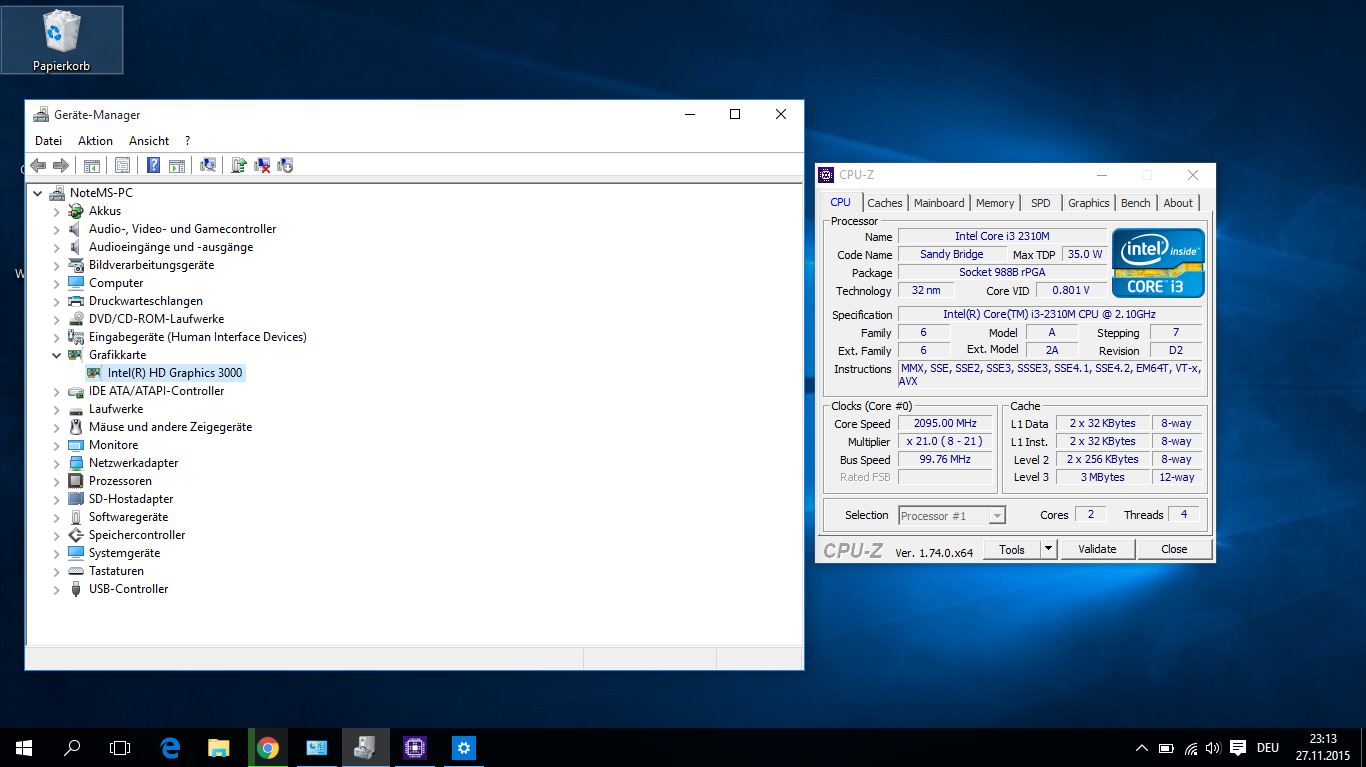Collapse the NoteMS-PC root node
The width and height of the screenshot is (1366, 767).
(38, 193)
